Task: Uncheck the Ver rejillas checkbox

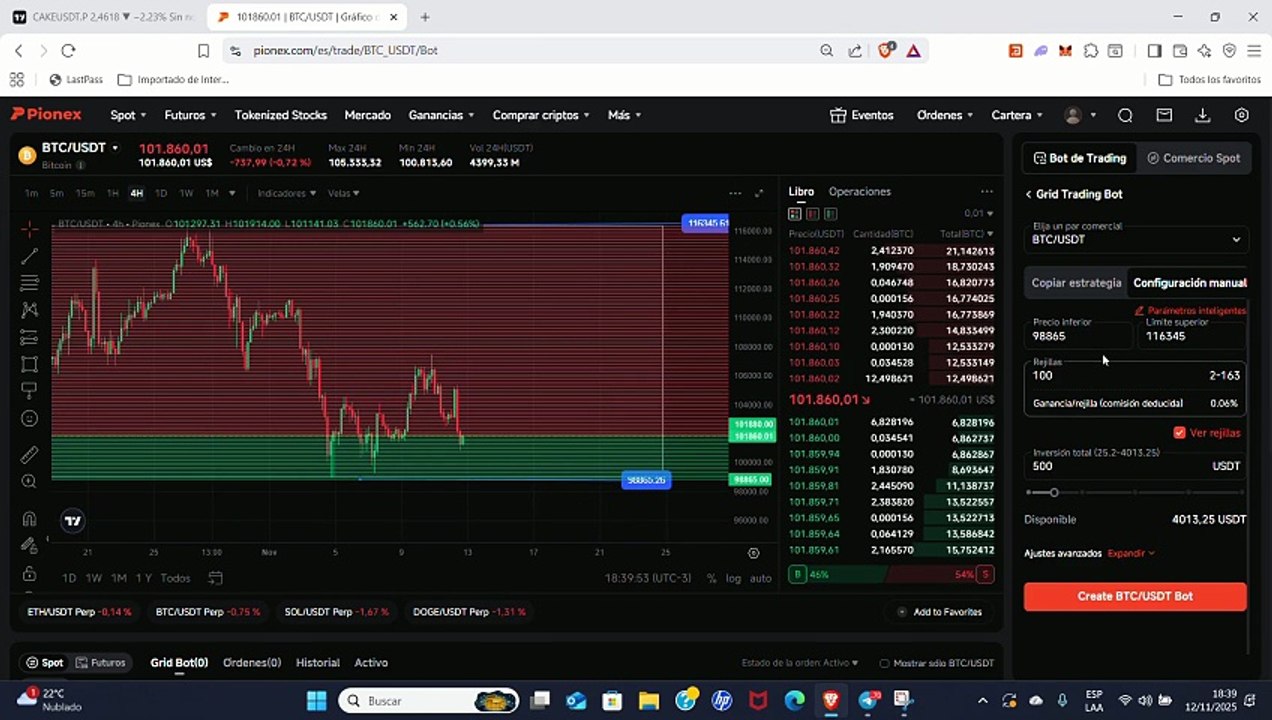Action: 1179,433
